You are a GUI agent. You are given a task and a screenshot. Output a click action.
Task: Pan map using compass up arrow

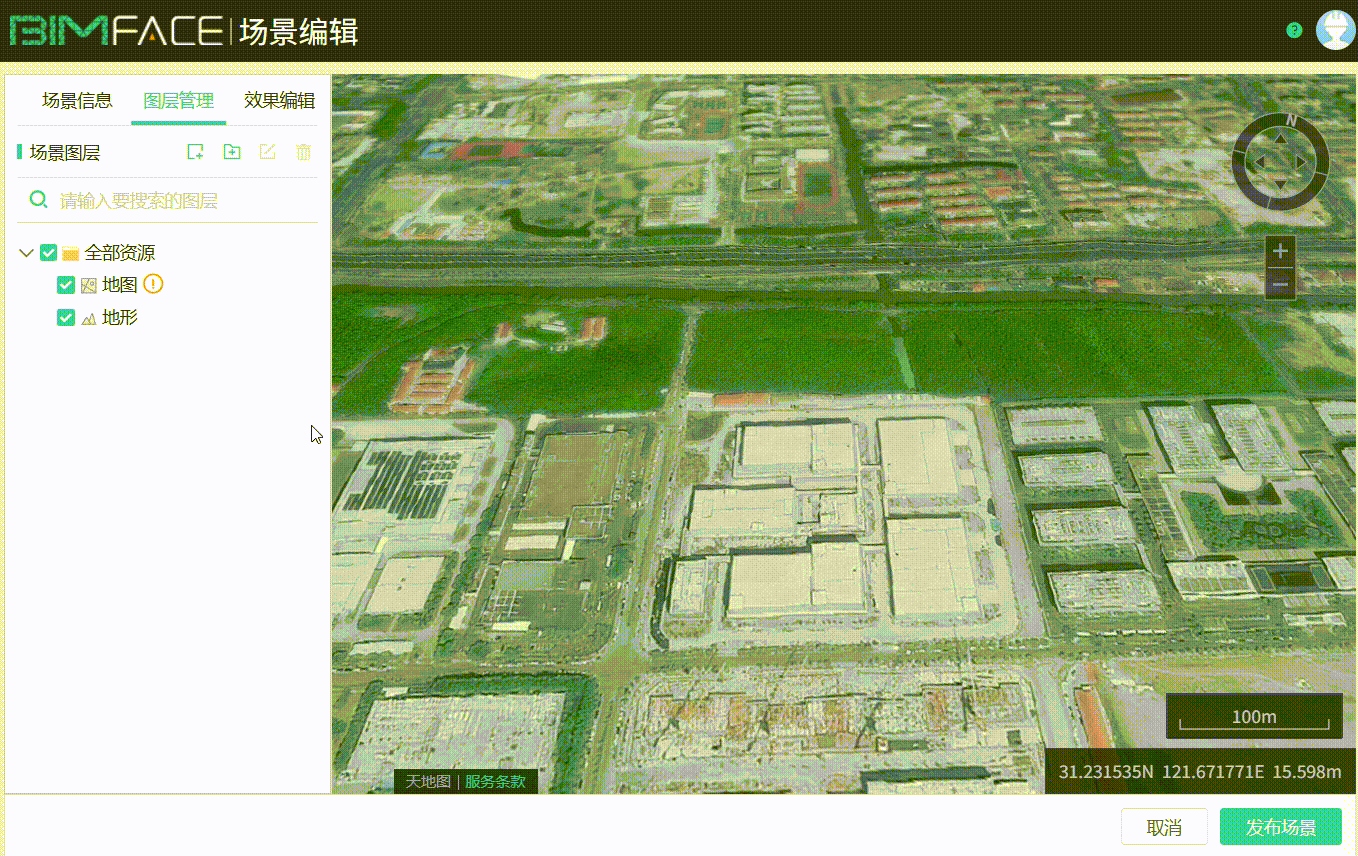(x=1280, y=141)
